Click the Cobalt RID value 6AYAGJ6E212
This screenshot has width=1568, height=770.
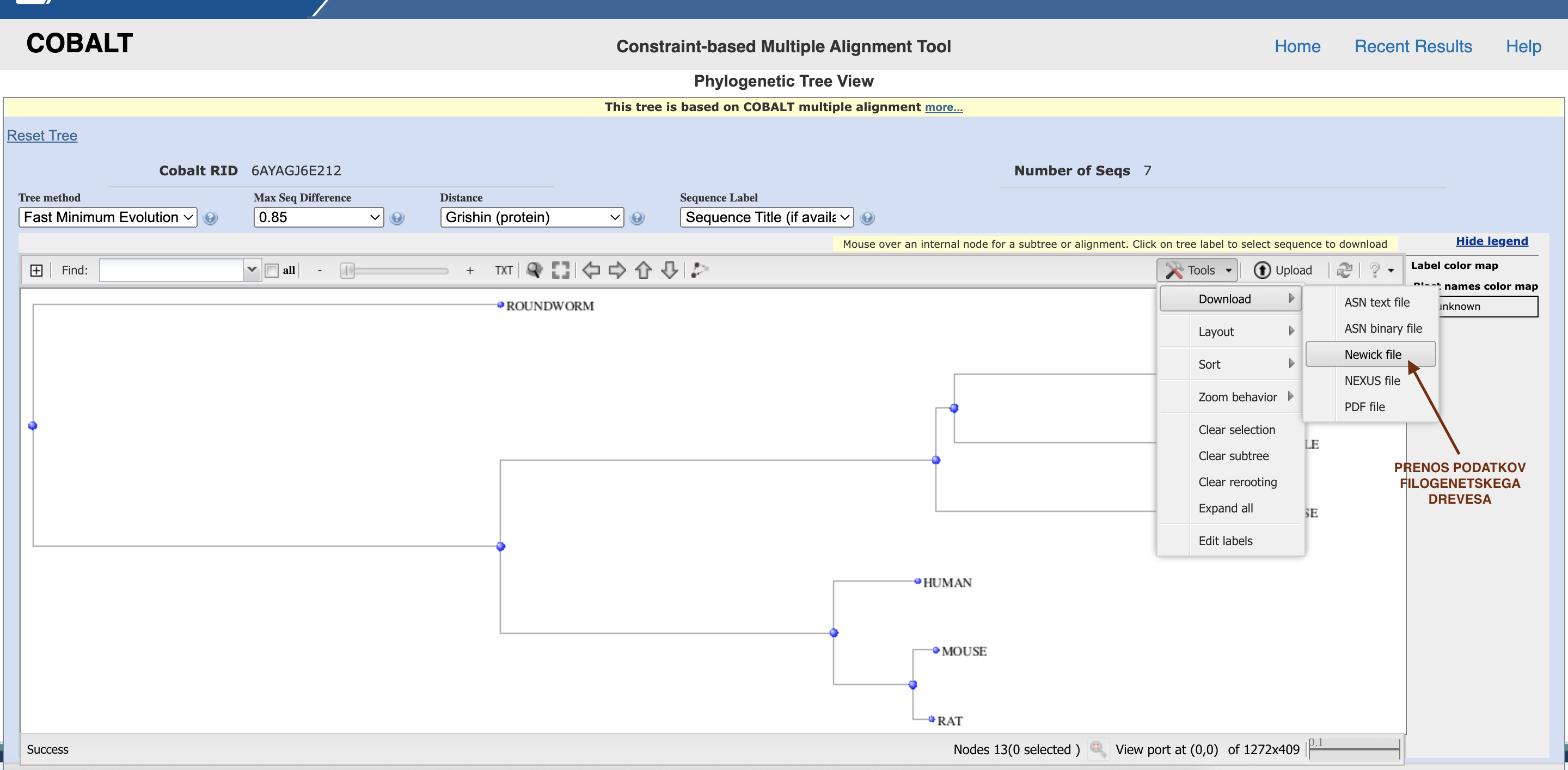pyautogui.click(x=296, y=171)
